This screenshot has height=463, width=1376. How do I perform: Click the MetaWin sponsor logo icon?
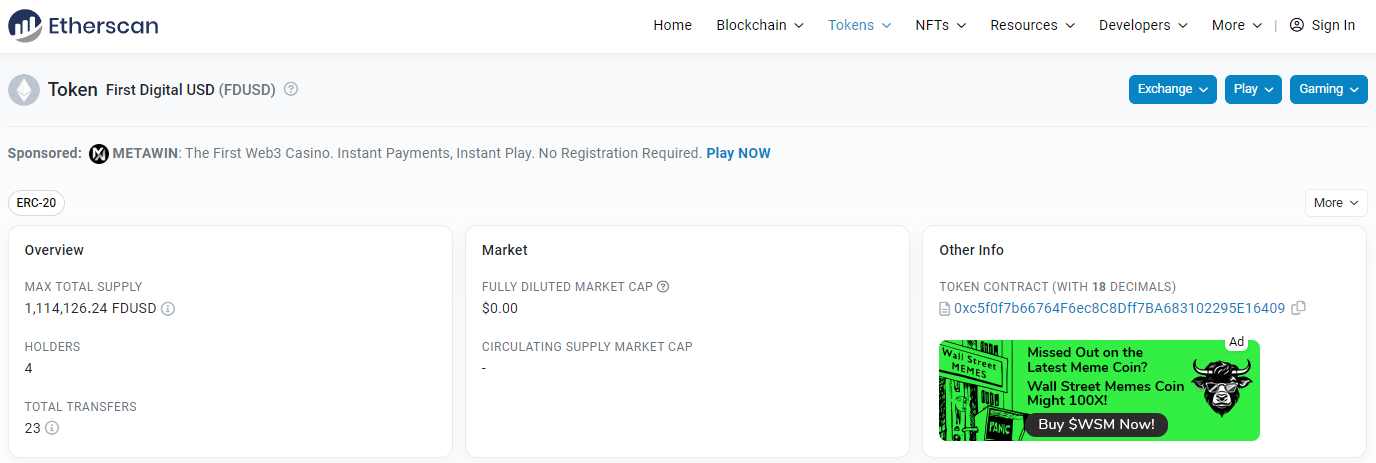[98, 154]
